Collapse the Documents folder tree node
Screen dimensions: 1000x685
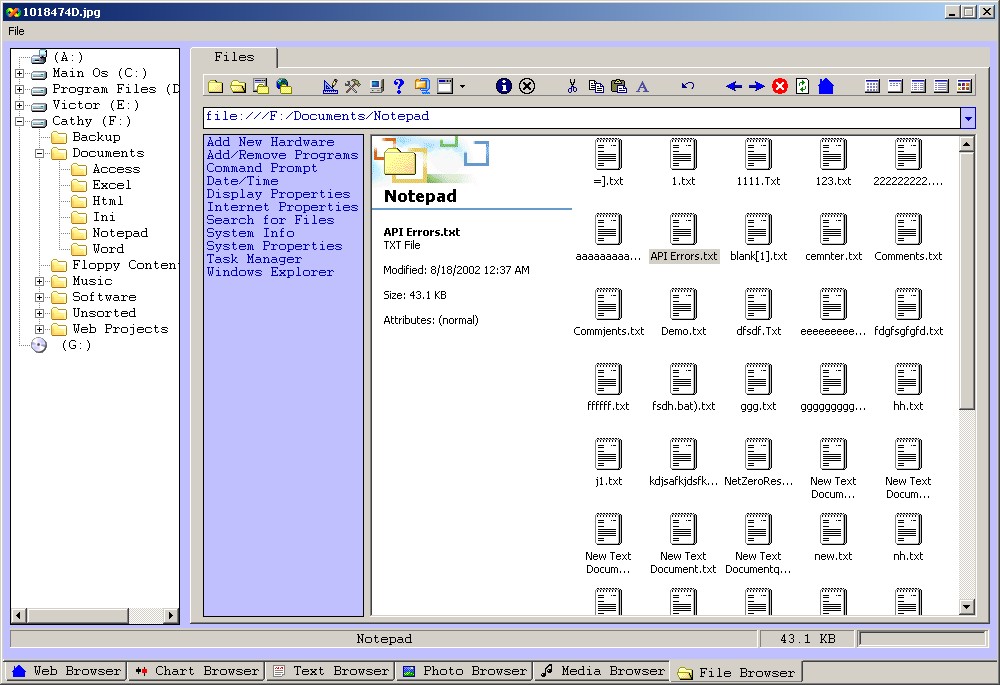coord(40,153)
